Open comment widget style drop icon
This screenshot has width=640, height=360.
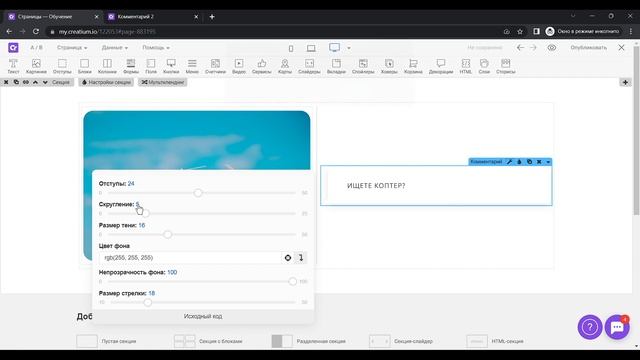519,162
